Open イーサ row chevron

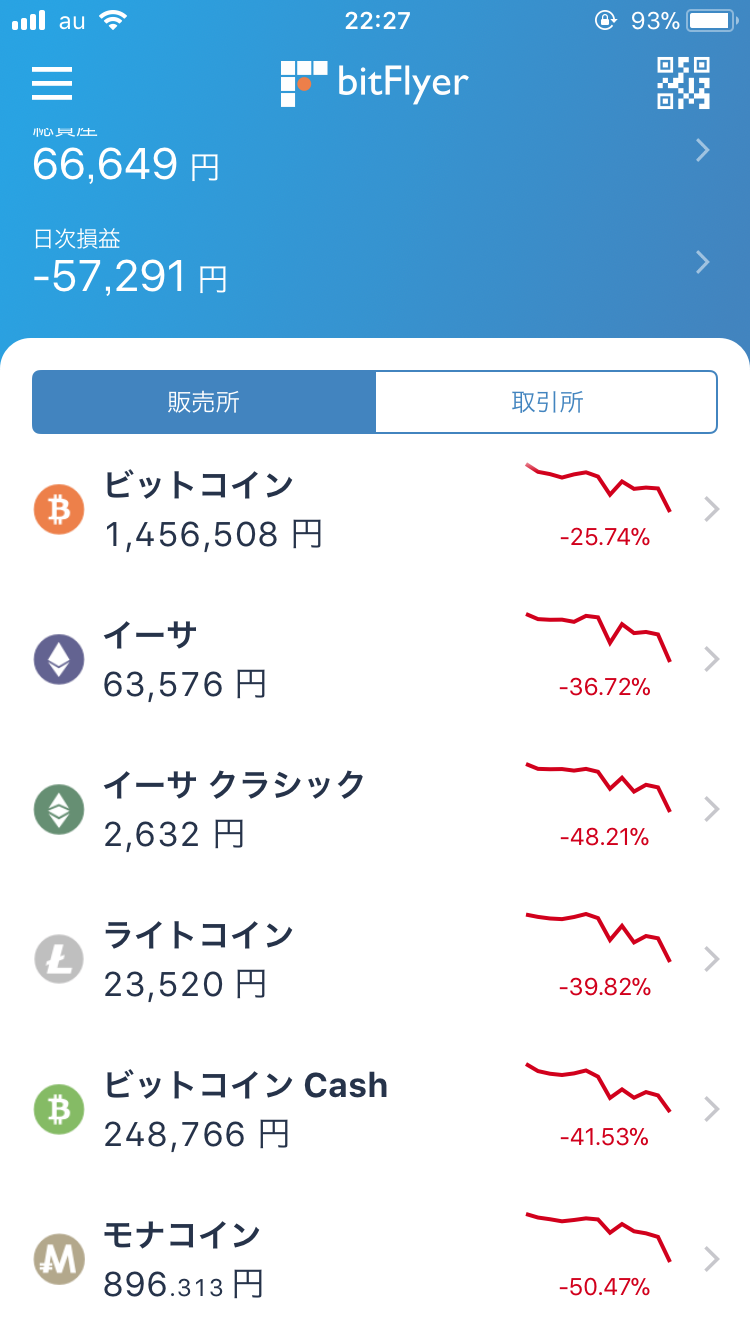coord(712,659)
